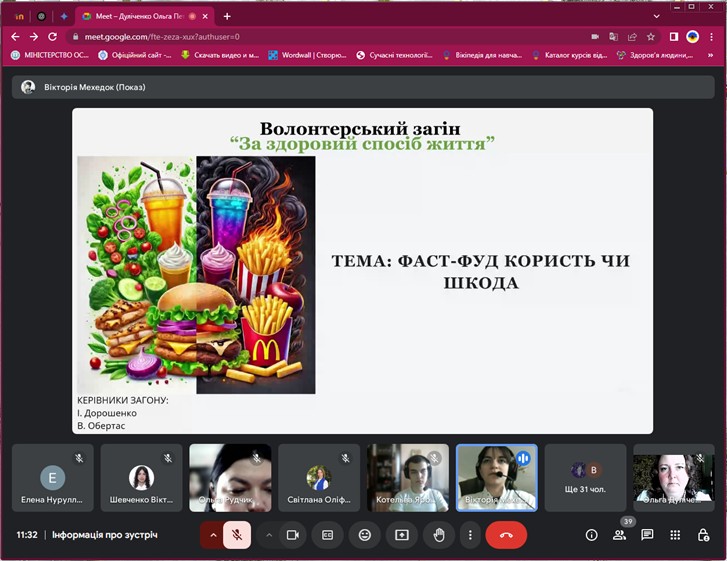The width and height of the screenshot is (727, 561).
Task: Turn on closed captions
Action: [x=327, y=535]
